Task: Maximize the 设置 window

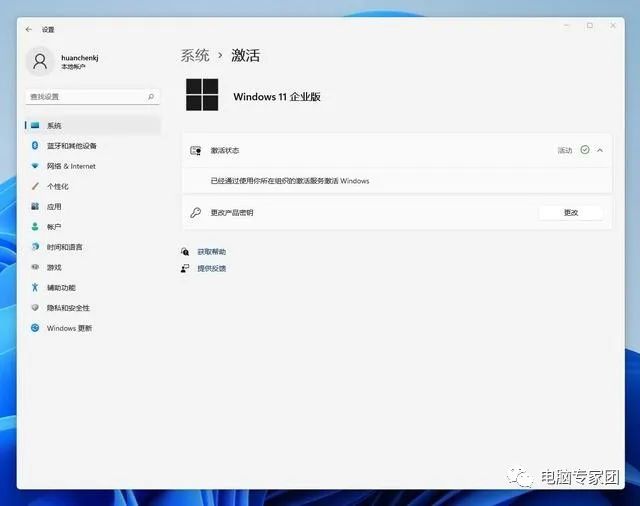Action: (x=590, y=26)
